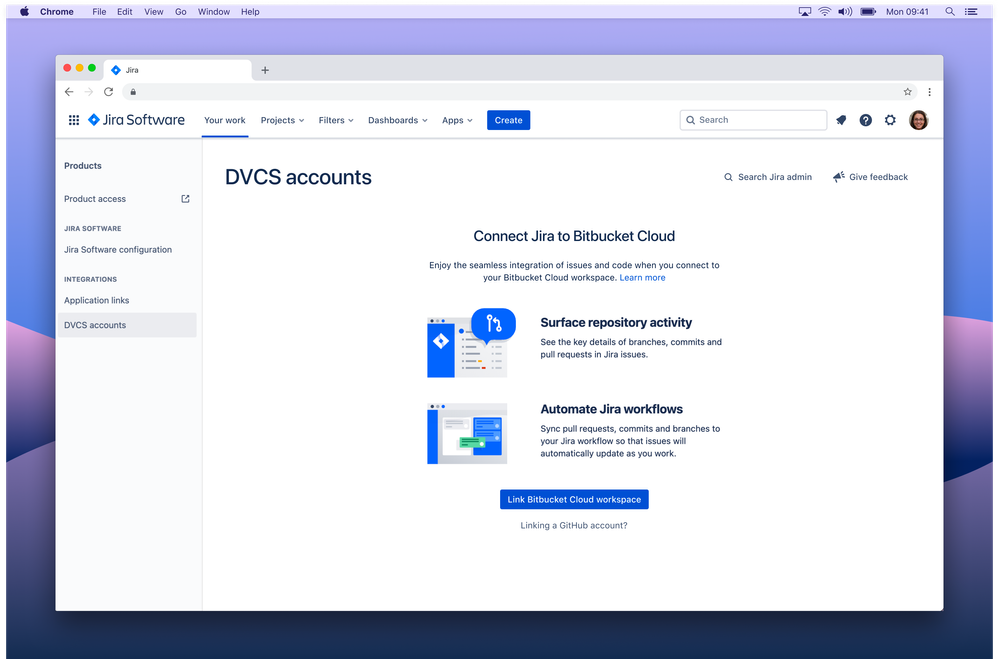Open the user profile avatar
This screenshot has width=999, height=659.
918,120
